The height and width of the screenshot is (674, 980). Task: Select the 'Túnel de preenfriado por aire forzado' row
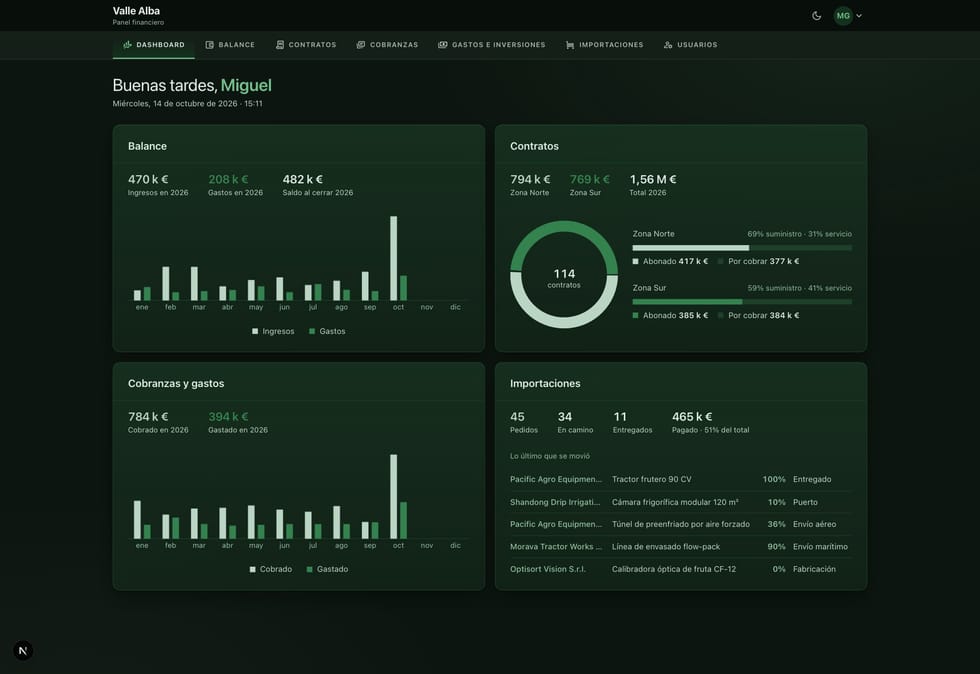pyautogui.click(x=681, y=525)
